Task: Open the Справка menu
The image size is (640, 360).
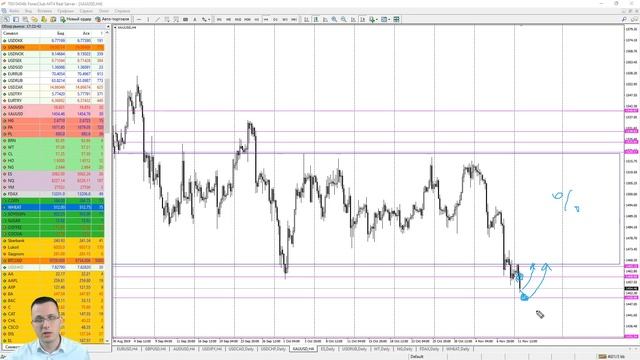Action: pyautogui.click(x=122, y=11)
